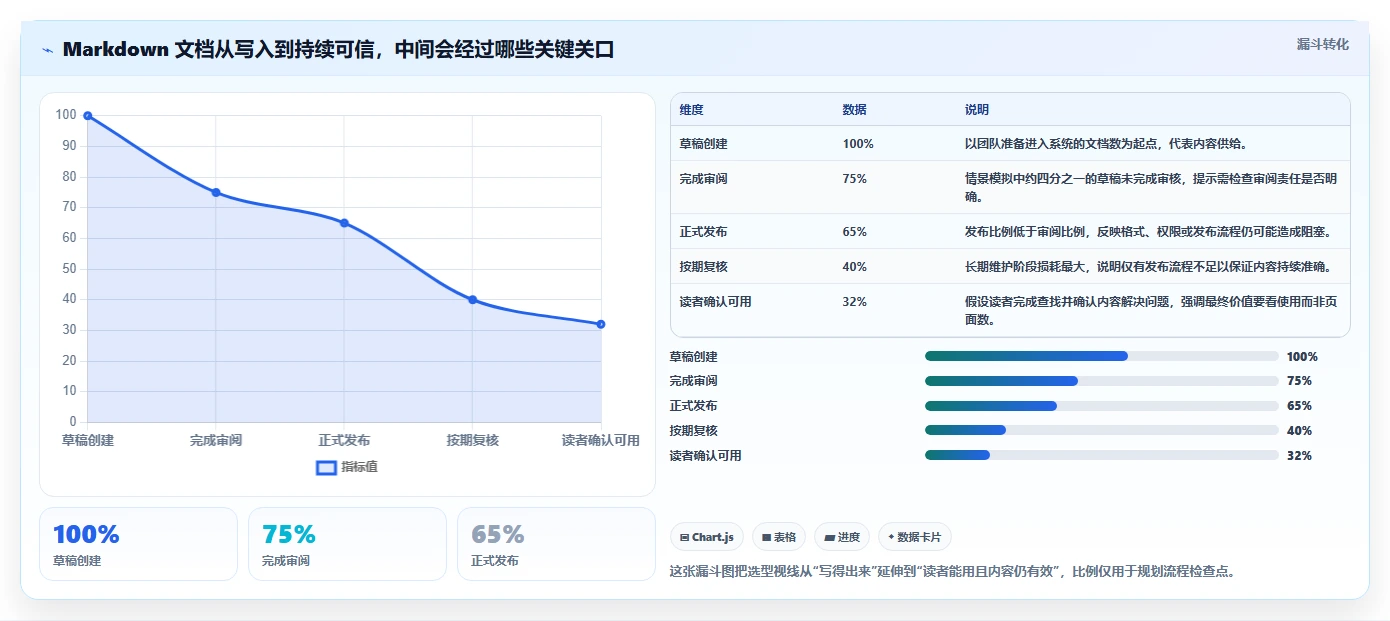Viewport: 1390px width, 621px height.
Task: Click the chart data point at 按期复核
Action: 472,300
